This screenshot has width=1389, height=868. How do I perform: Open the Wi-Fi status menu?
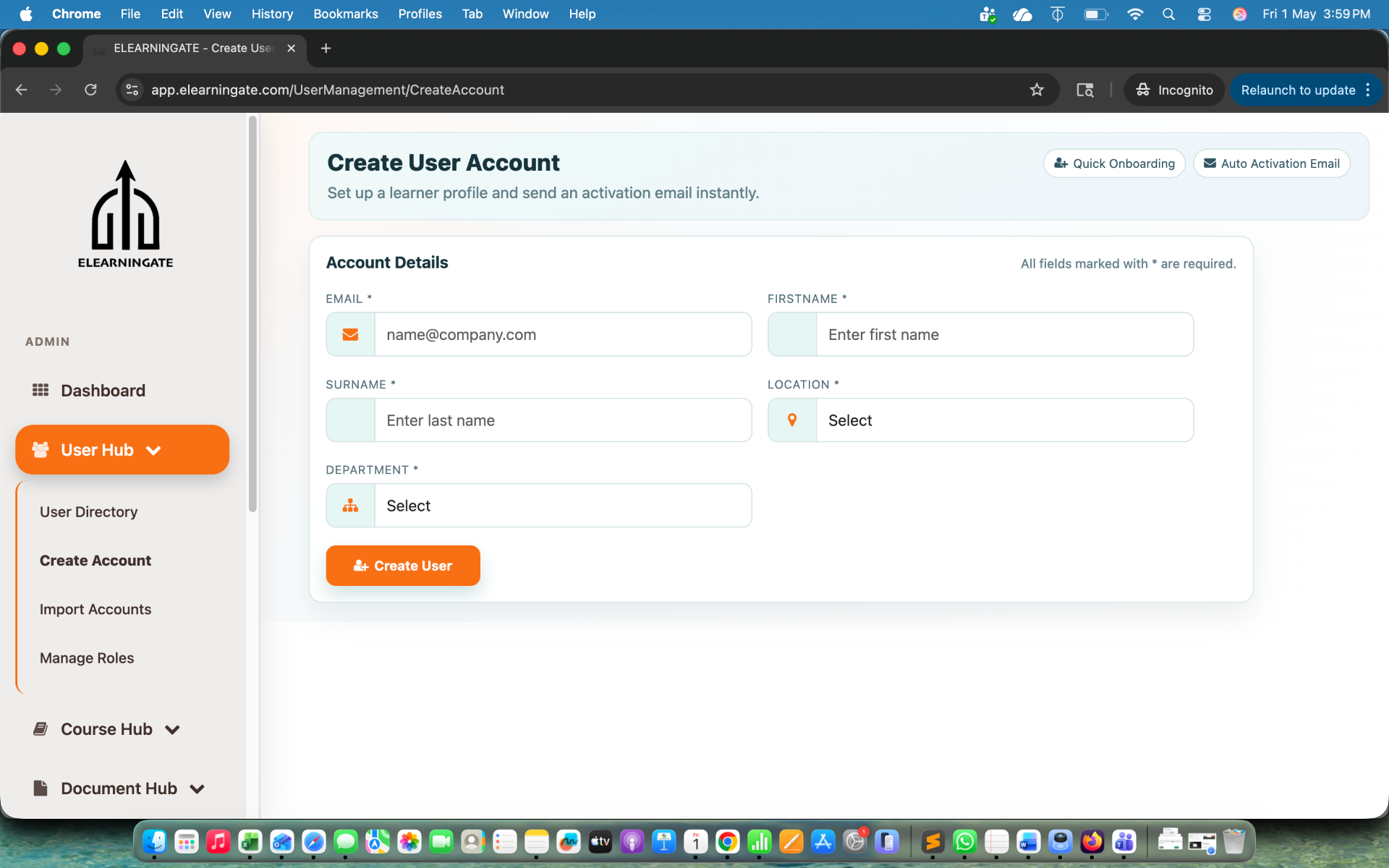pos(1134,14)
